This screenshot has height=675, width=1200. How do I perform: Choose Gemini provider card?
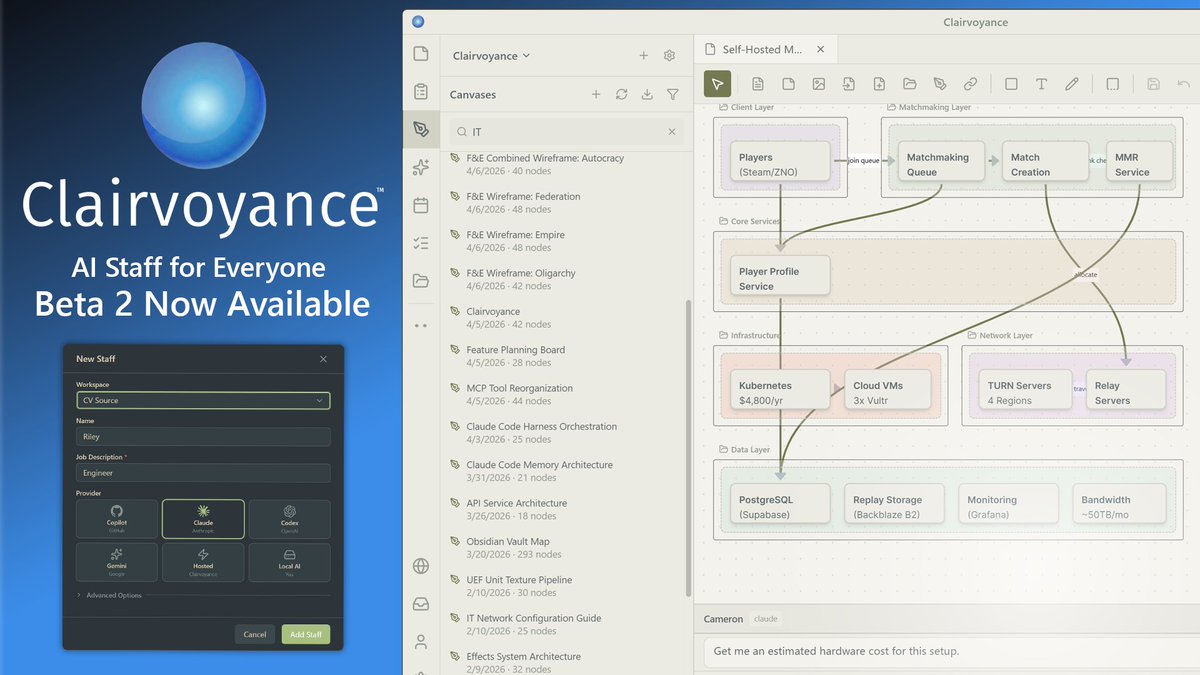coord(117,562)
